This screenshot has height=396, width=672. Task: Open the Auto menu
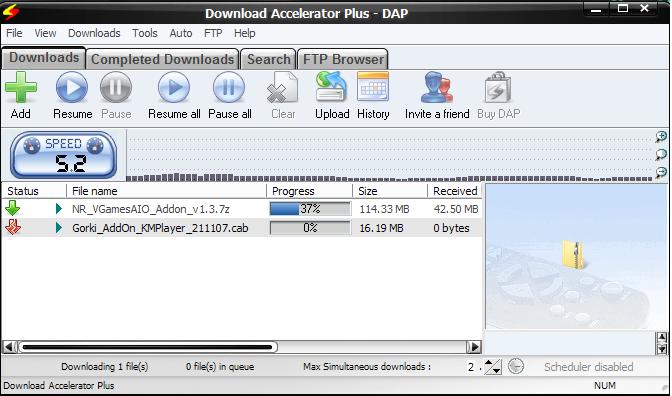[180, 33]
